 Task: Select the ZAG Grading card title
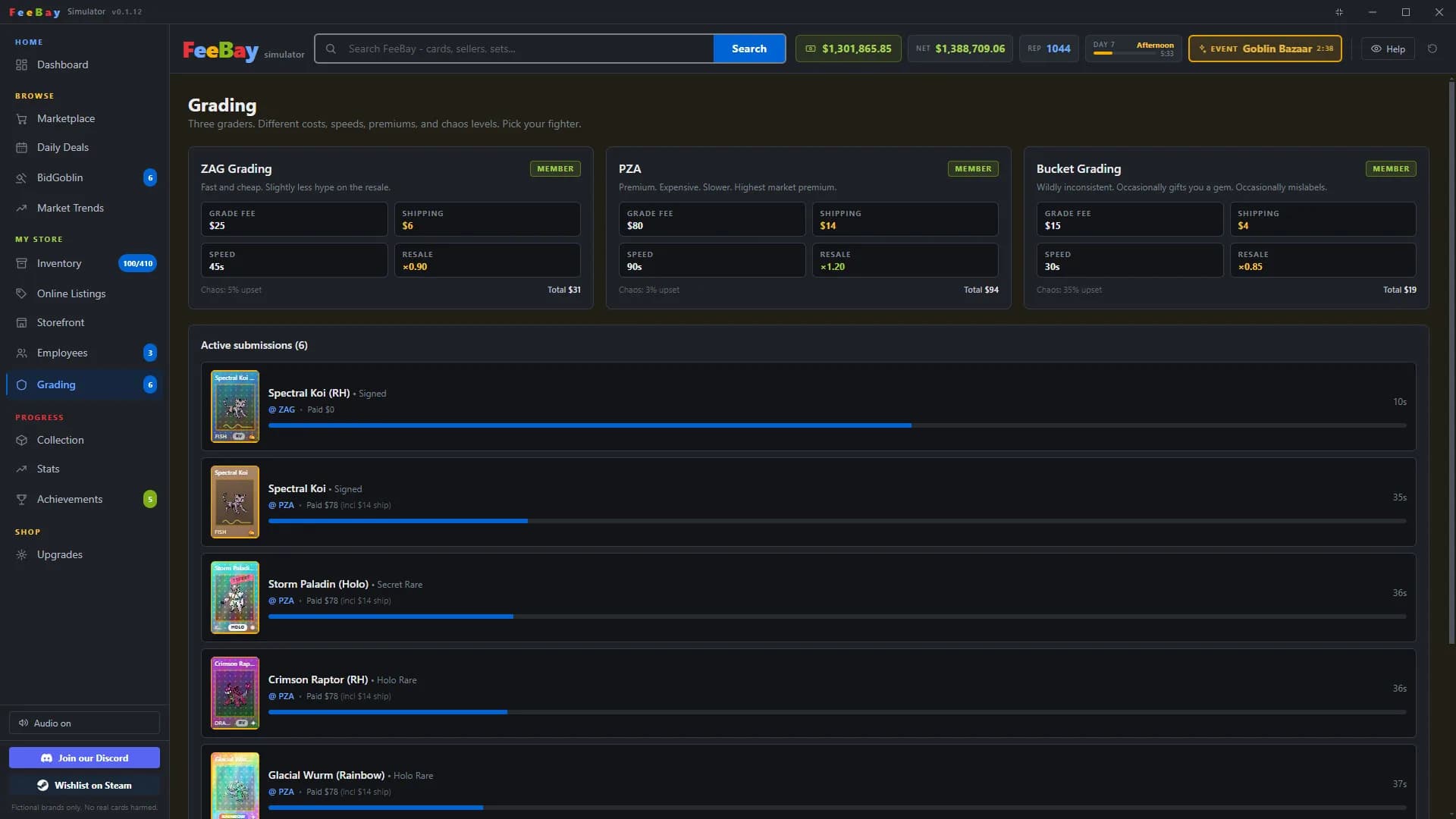(236, 169)
